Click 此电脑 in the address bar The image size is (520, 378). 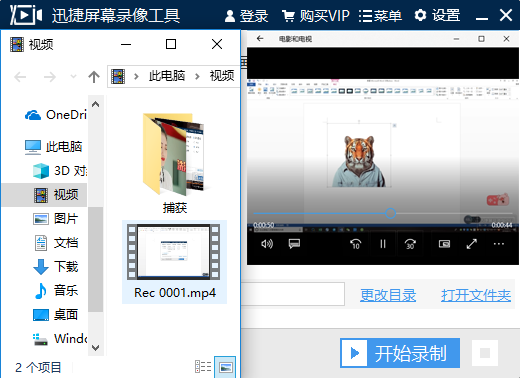(x=167, y=76)
